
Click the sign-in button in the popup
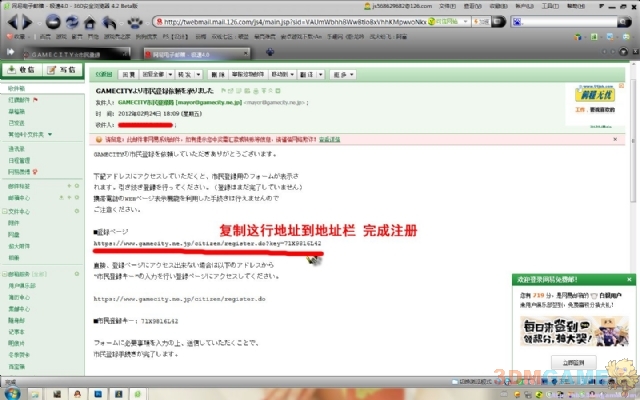pyautogui.click(x=572, y=362)
